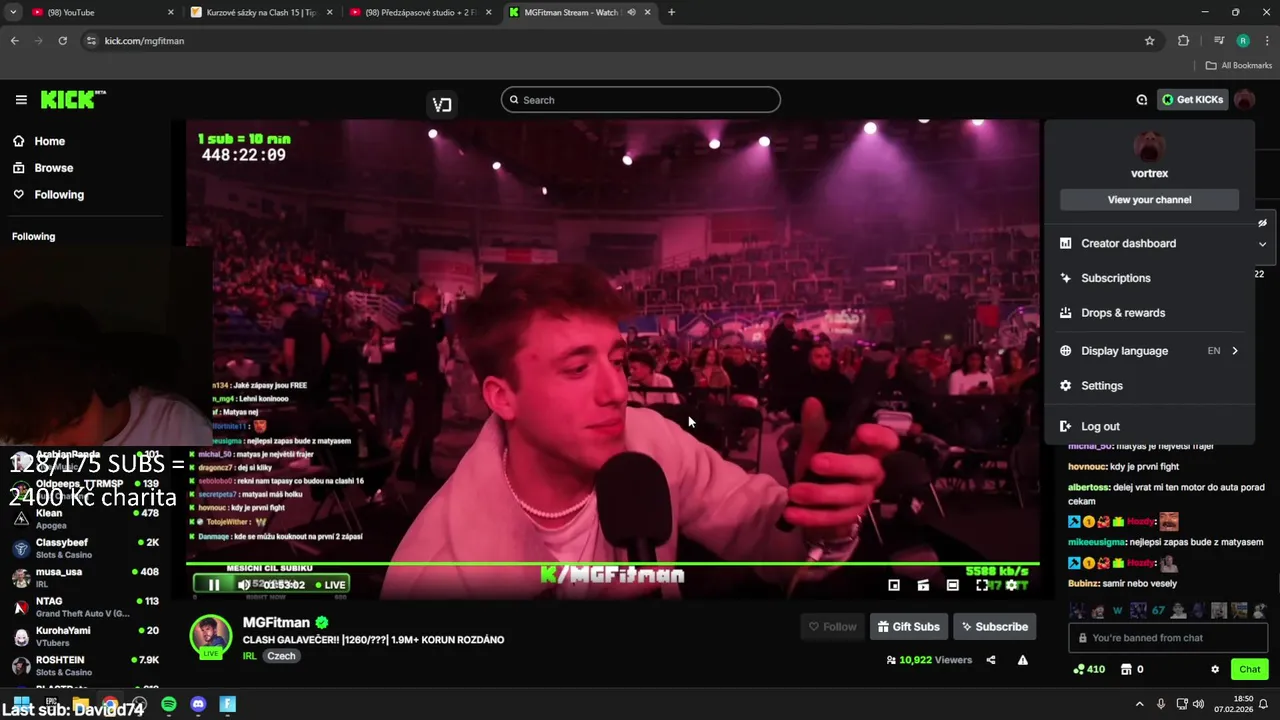Click the MGFitman channel avatar

(x=211, y=636)
